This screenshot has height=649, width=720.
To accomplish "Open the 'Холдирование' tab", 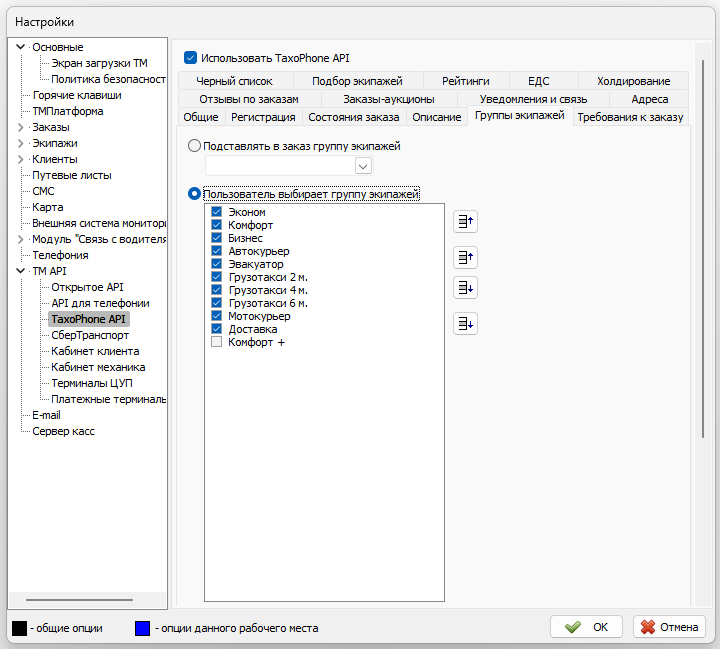I will click(x=634, y=81).
